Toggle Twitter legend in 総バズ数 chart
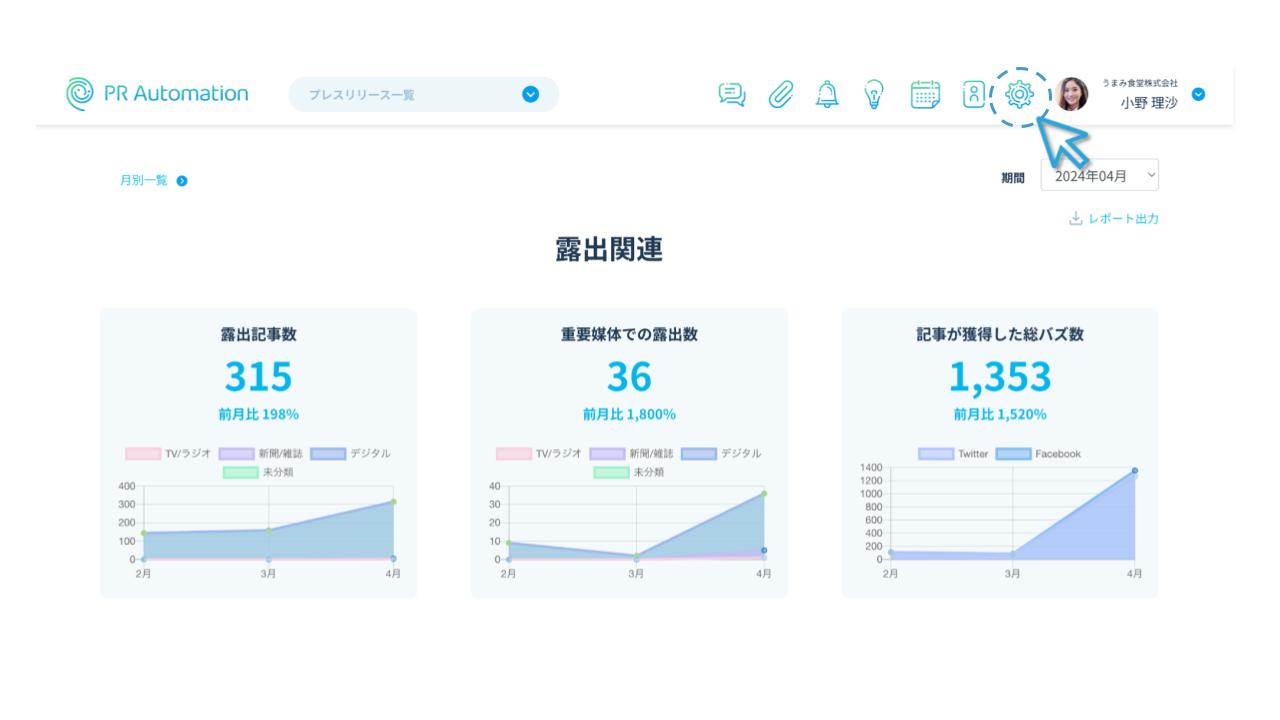 [953, 454]
